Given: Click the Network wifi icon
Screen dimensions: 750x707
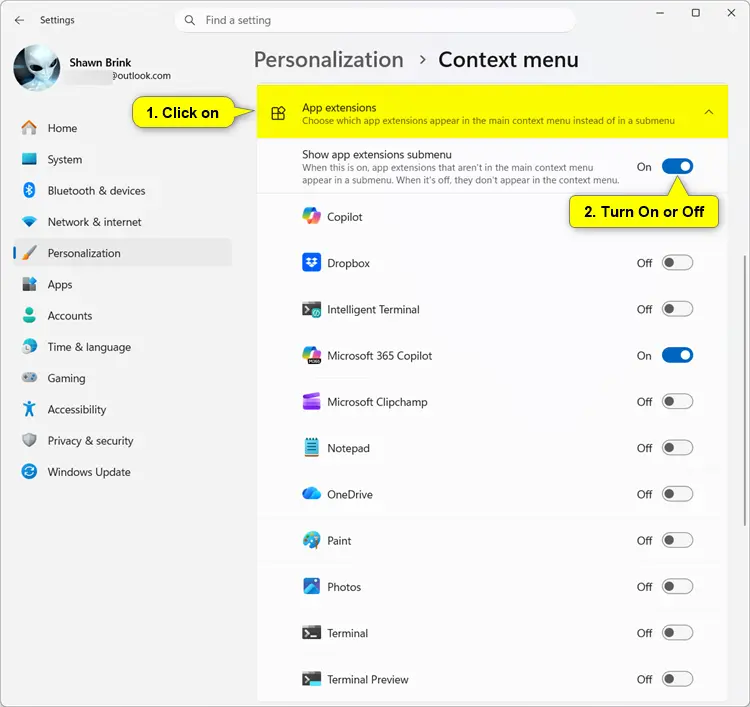Looking at the screenshot, I should point(29,222).
